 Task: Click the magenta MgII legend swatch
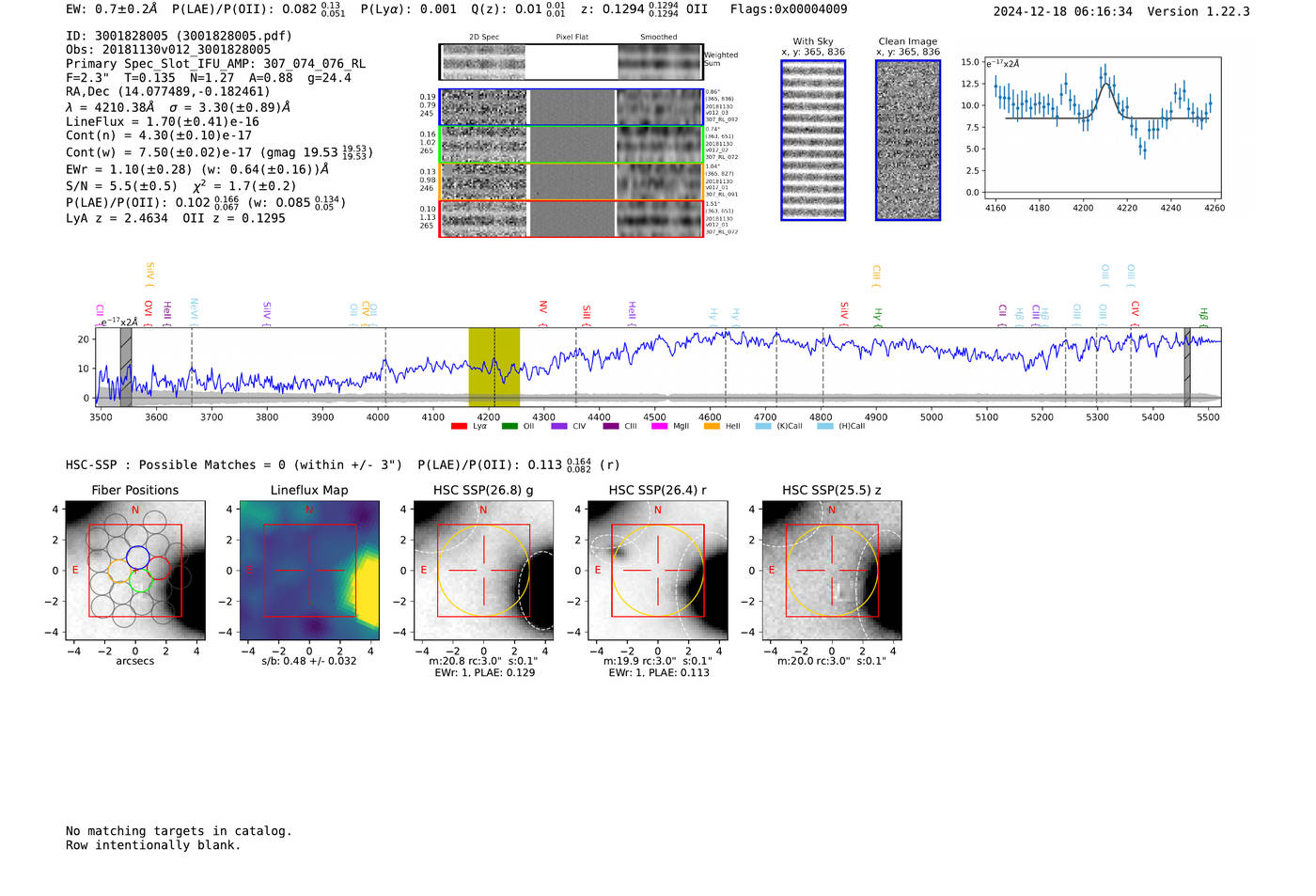tap(659, 426)
